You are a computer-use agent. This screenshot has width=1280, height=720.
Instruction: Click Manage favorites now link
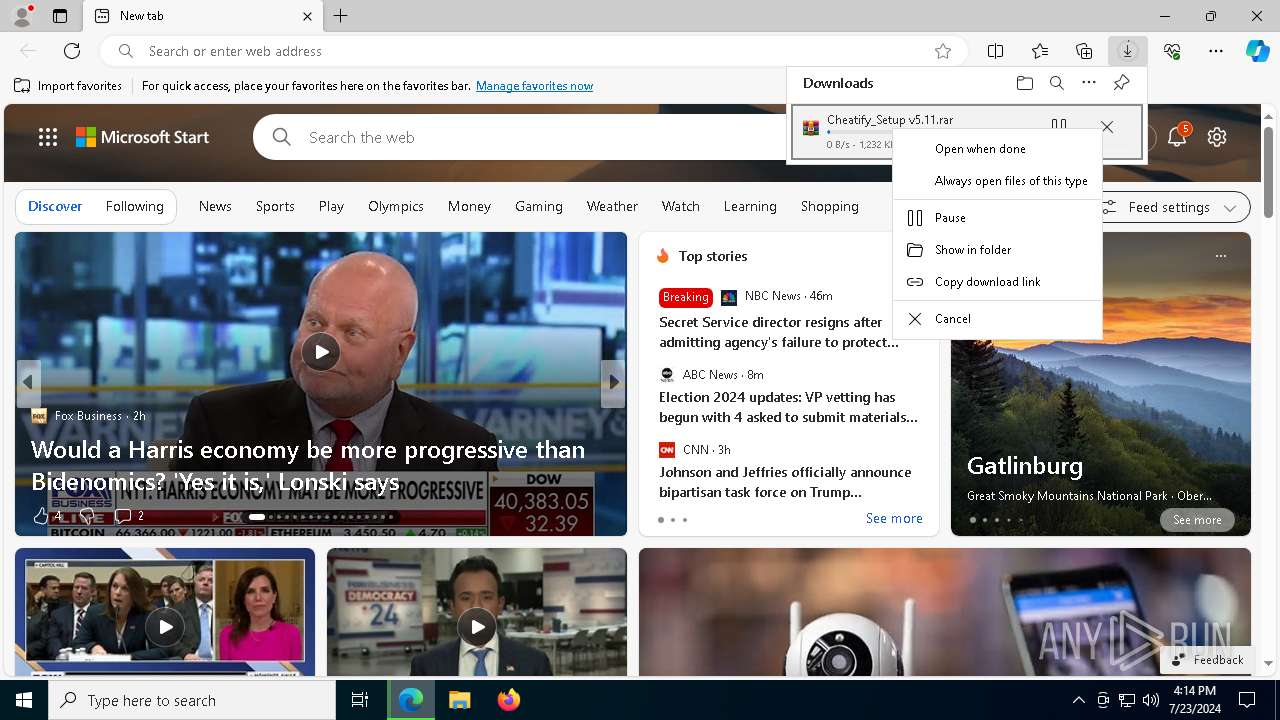pyautogui.click(x=534, y=86)
